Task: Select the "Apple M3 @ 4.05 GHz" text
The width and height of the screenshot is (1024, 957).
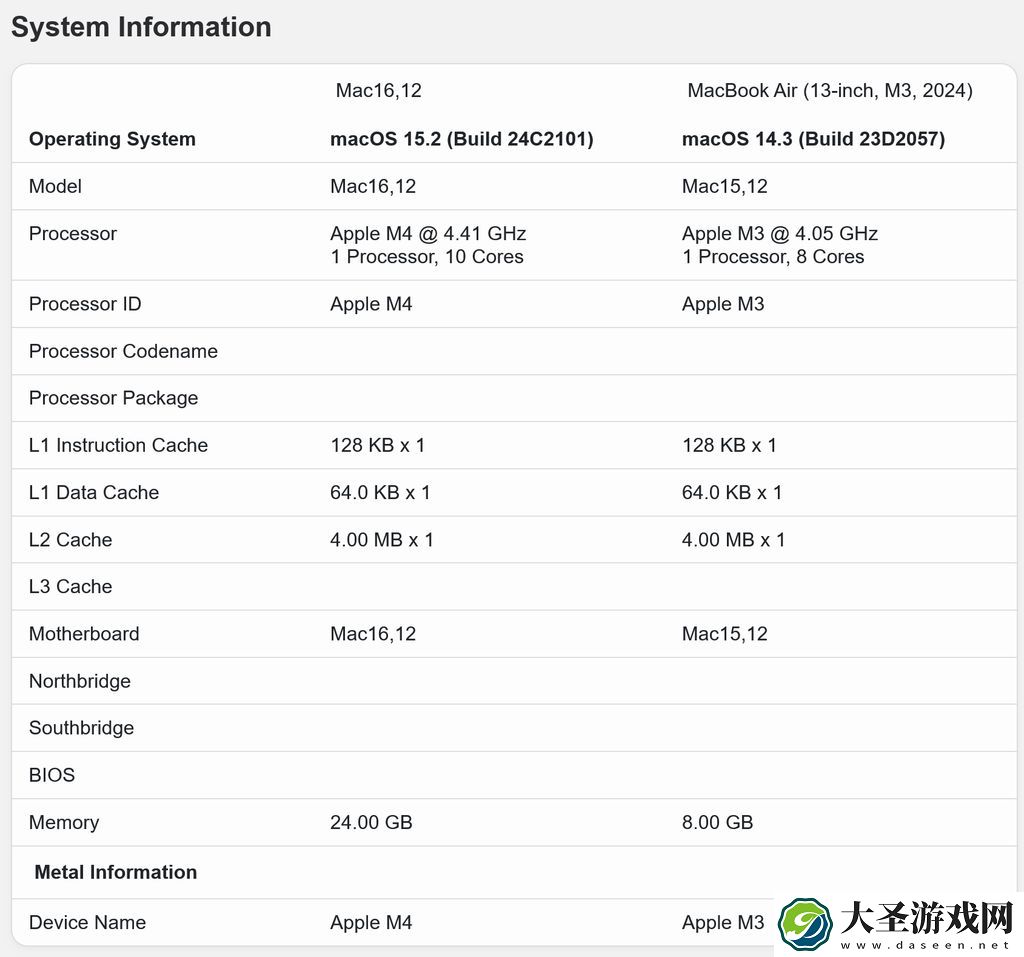Action: [780, 233]
